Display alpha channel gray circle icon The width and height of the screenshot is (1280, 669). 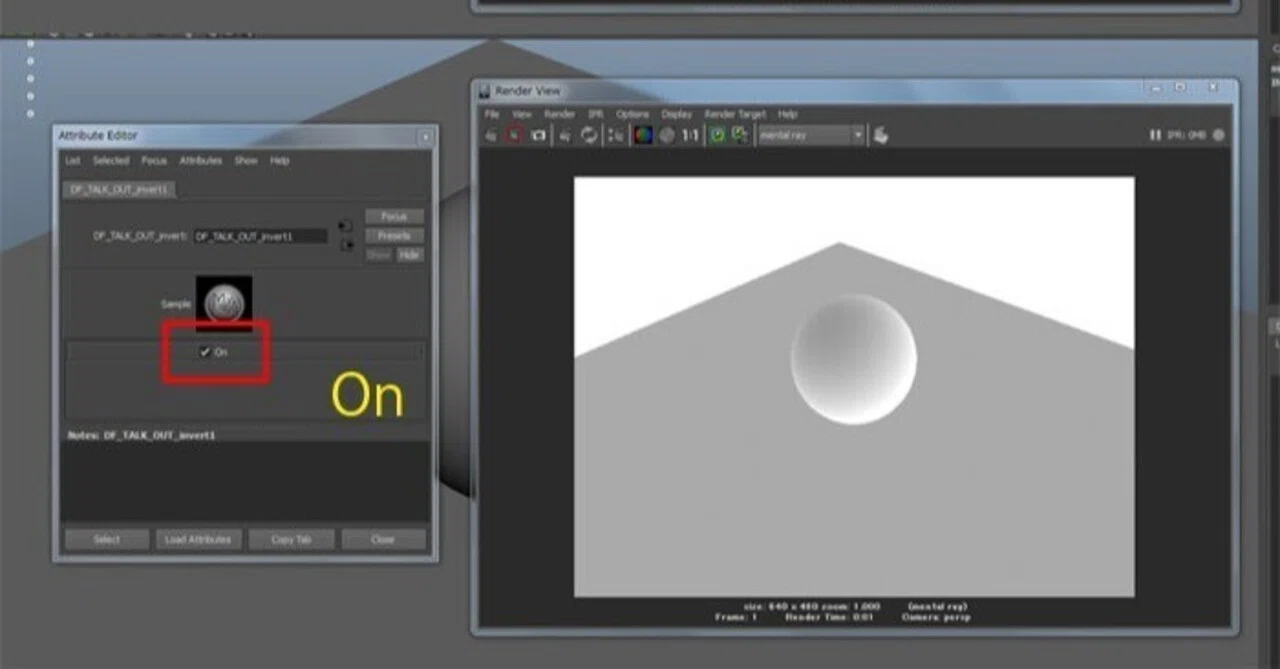[667, 135]
